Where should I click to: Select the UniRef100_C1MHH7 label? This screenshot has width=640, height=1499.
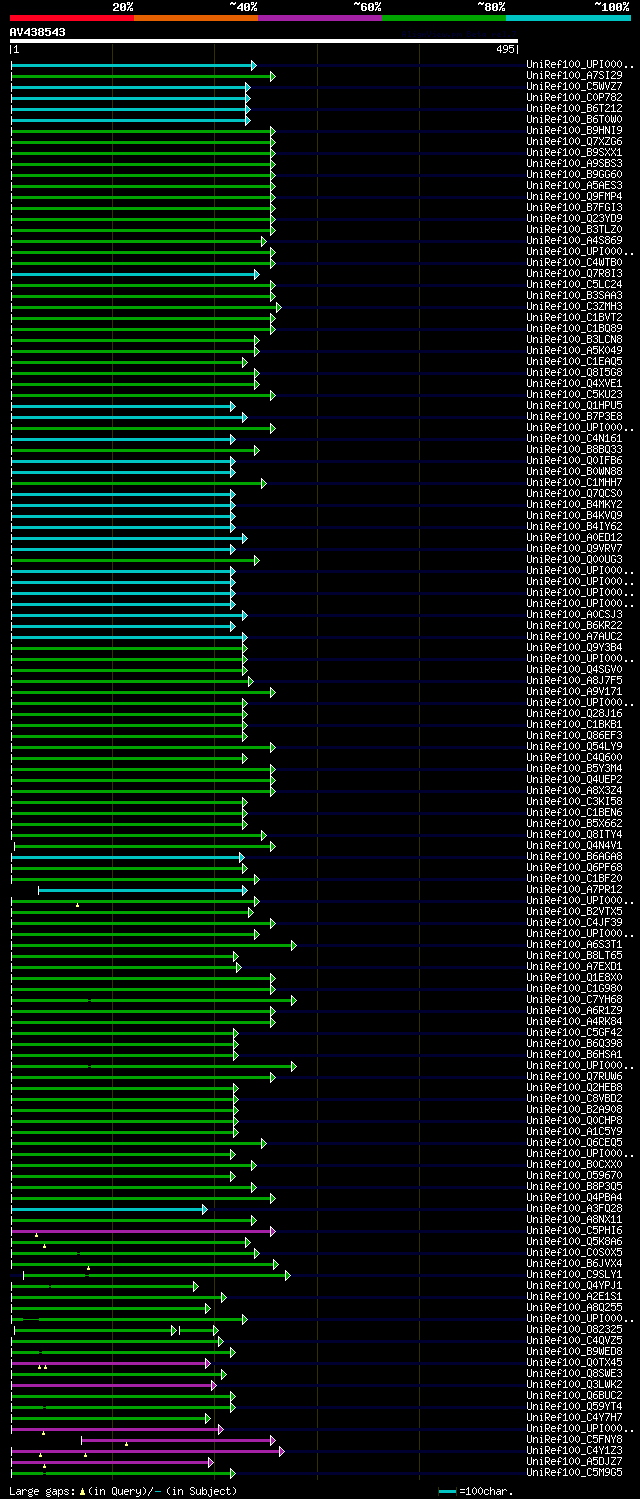tap(574, 482)
